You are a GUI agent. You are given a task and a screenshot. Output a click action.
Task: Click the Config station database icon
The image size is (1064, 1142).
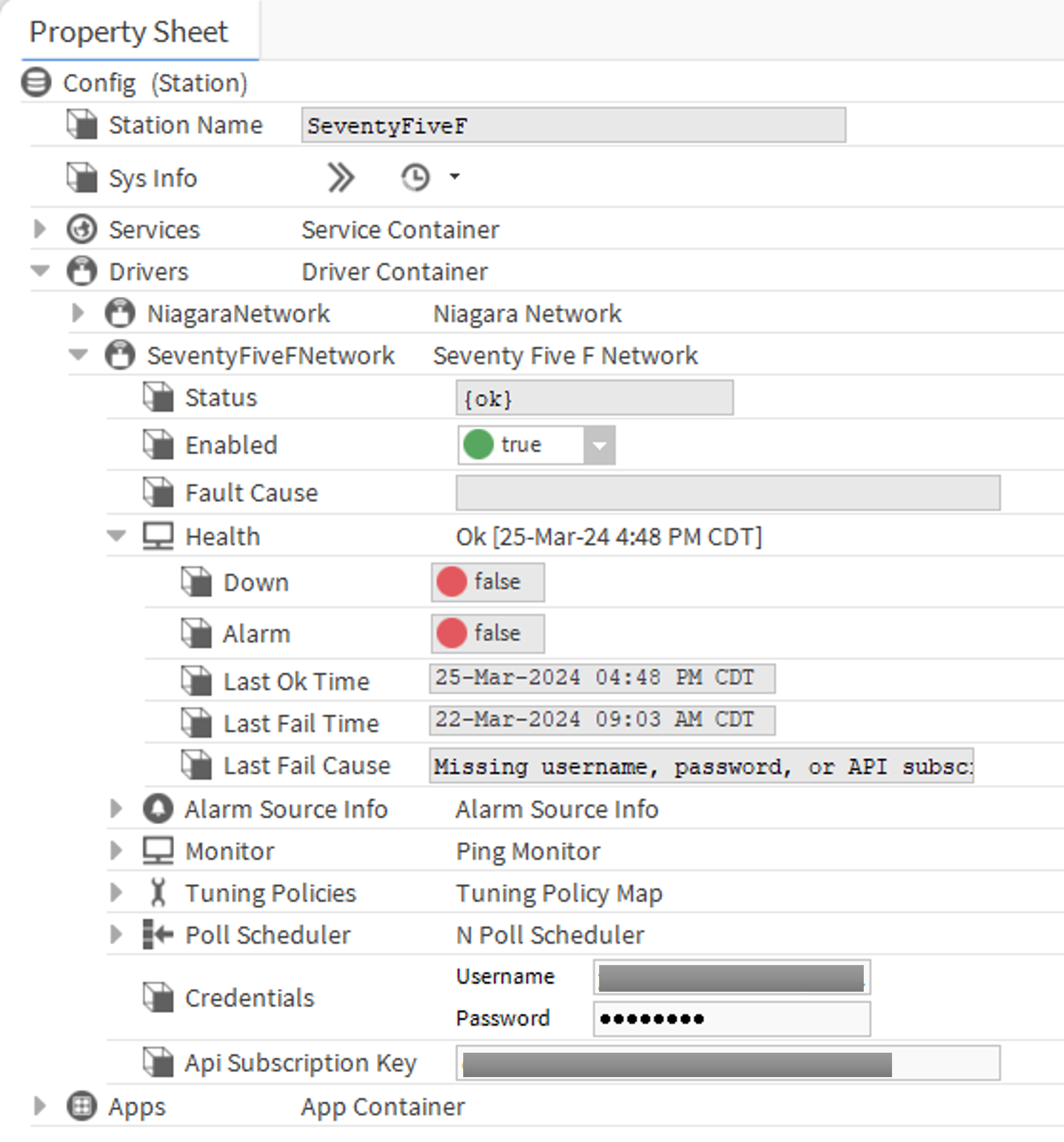coord(36,83)
